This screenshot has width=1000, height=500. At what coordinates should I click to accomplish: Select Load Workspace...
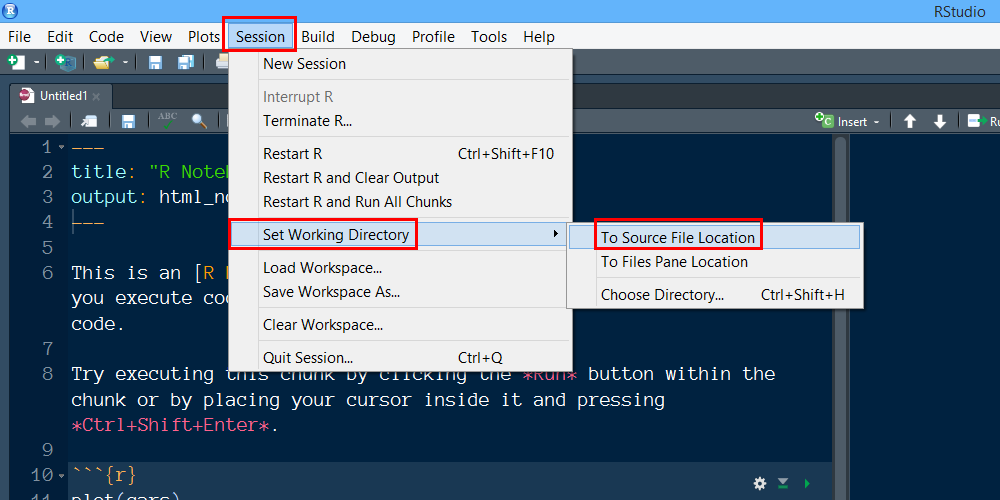pyautogui.click(x=400, y=268)
